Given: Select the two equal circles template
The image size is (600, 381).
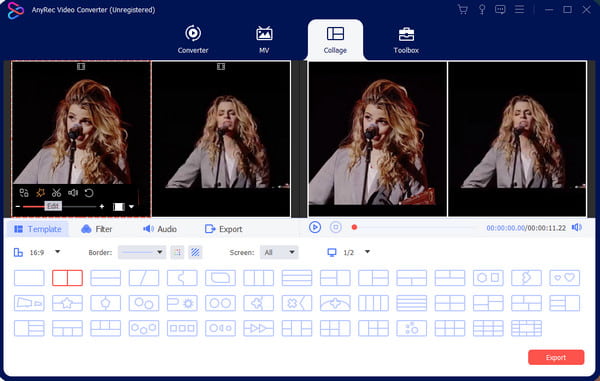Looking at the screenshot, I should (220, 303).
